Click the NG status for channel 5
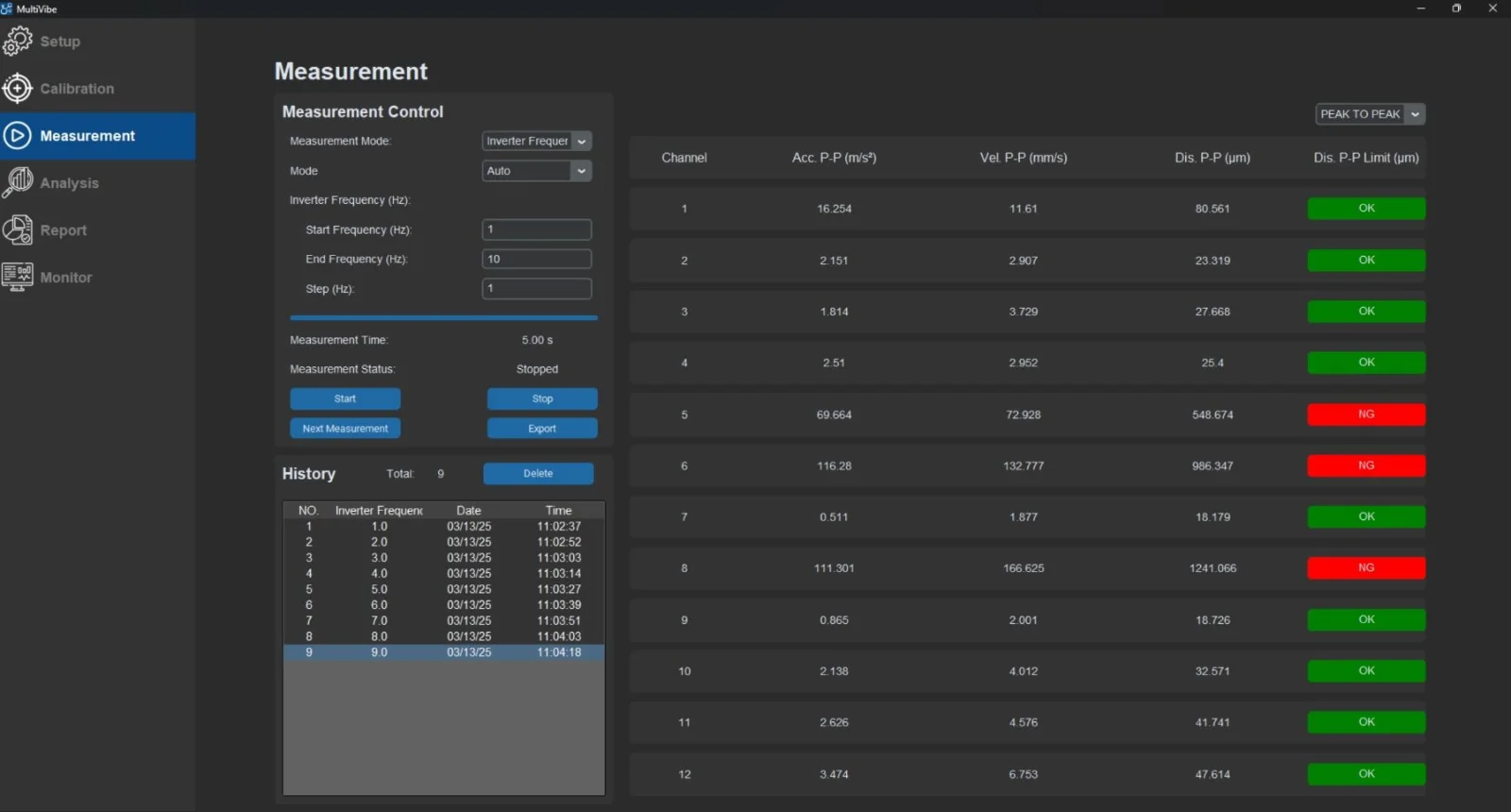This screenshot has width=1511, height=812. pyautogui.click(x=1366, y=414)
